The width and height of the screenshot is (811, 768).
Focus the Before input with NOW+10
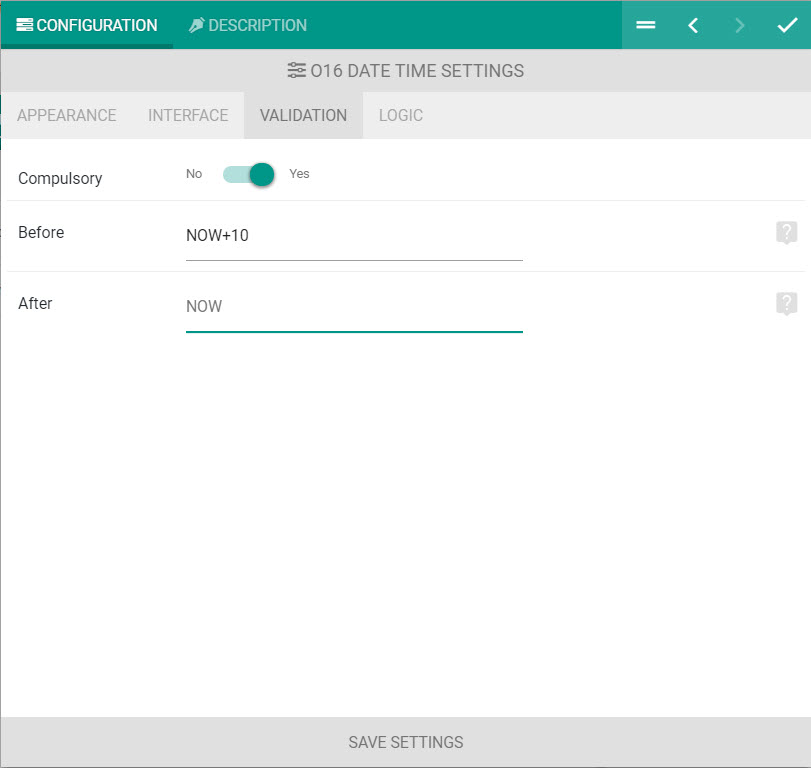tap(354, 236)
